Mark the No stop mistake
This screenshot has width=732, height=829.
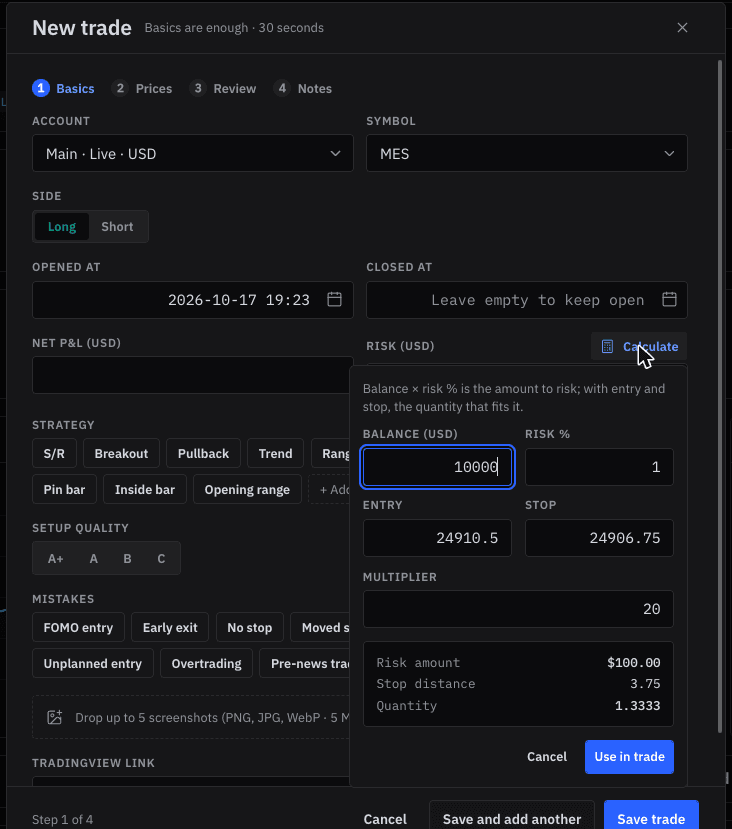pos(249,628)
